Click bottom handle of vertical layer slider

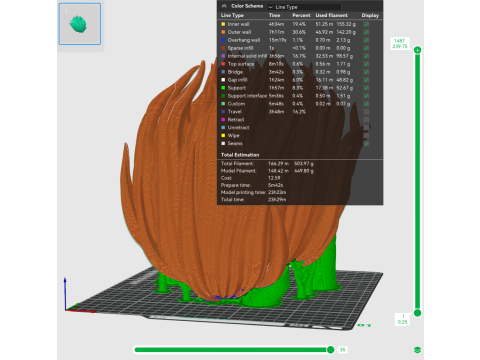pos(417,313)
